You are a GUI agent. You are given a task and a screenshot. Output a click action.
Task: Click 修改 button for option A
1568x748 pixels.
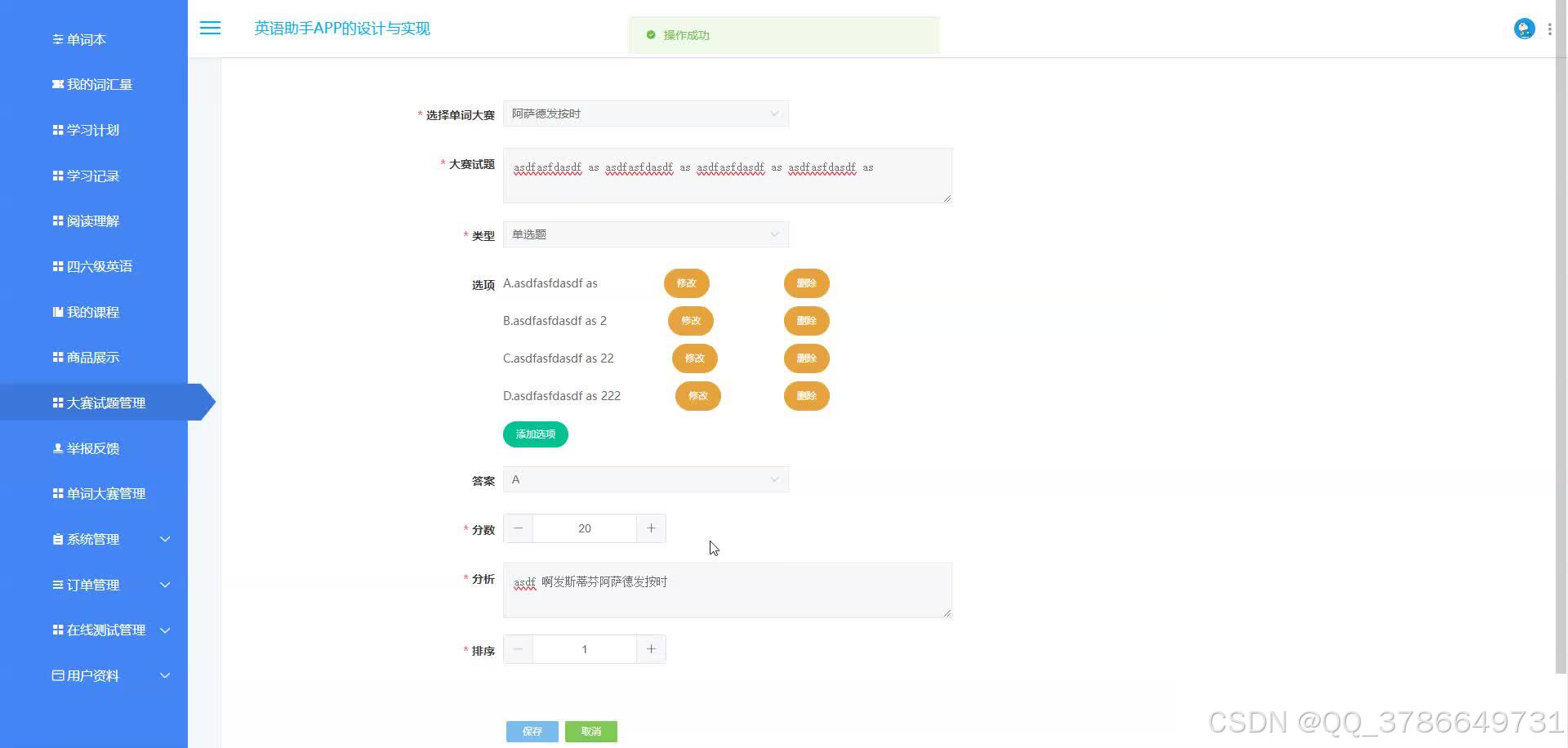(x=686, y=283)
